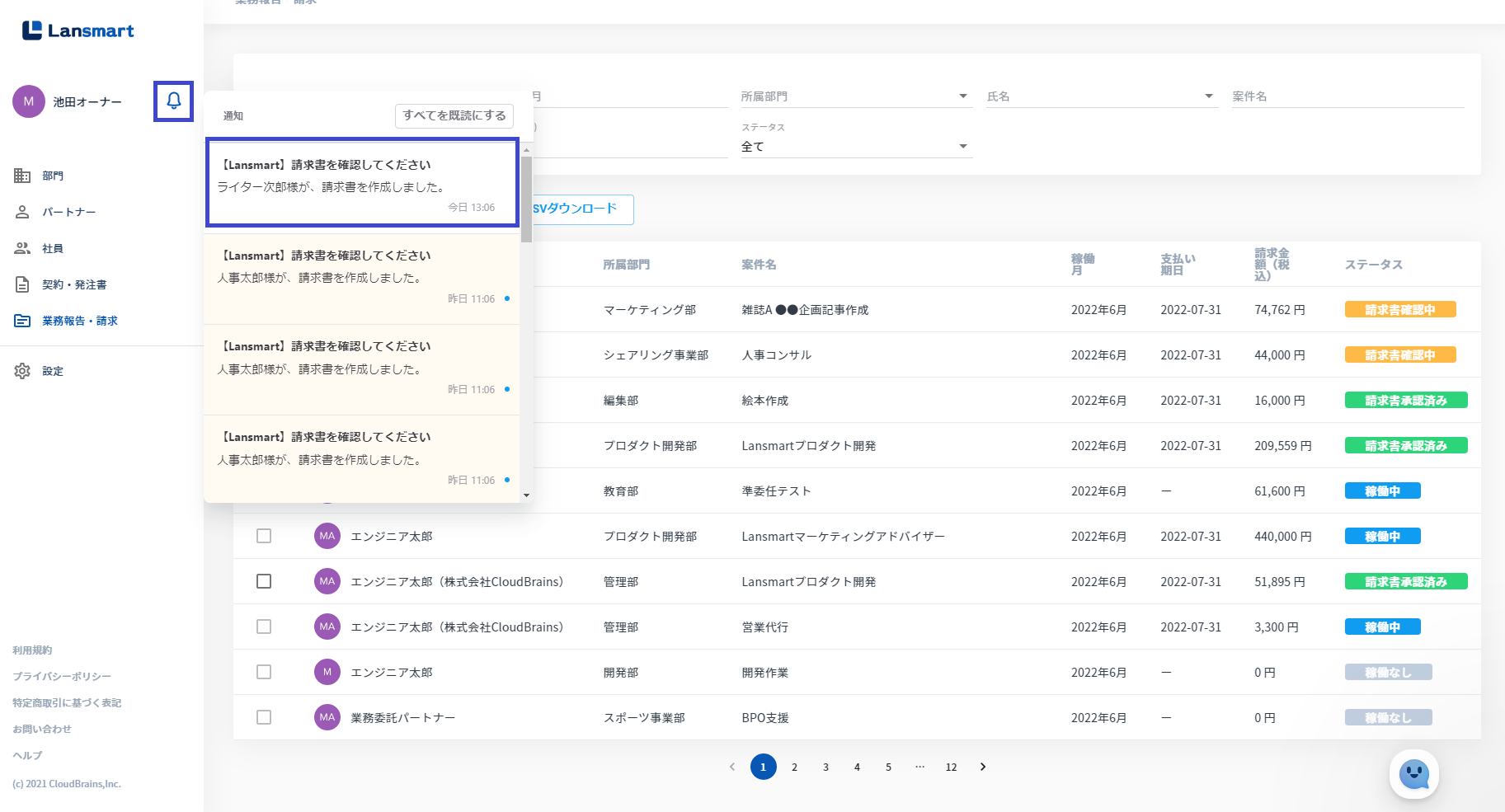The image size is (1505, 812).
Task: Click the パートナー person icon
Action: coord(22,212)
